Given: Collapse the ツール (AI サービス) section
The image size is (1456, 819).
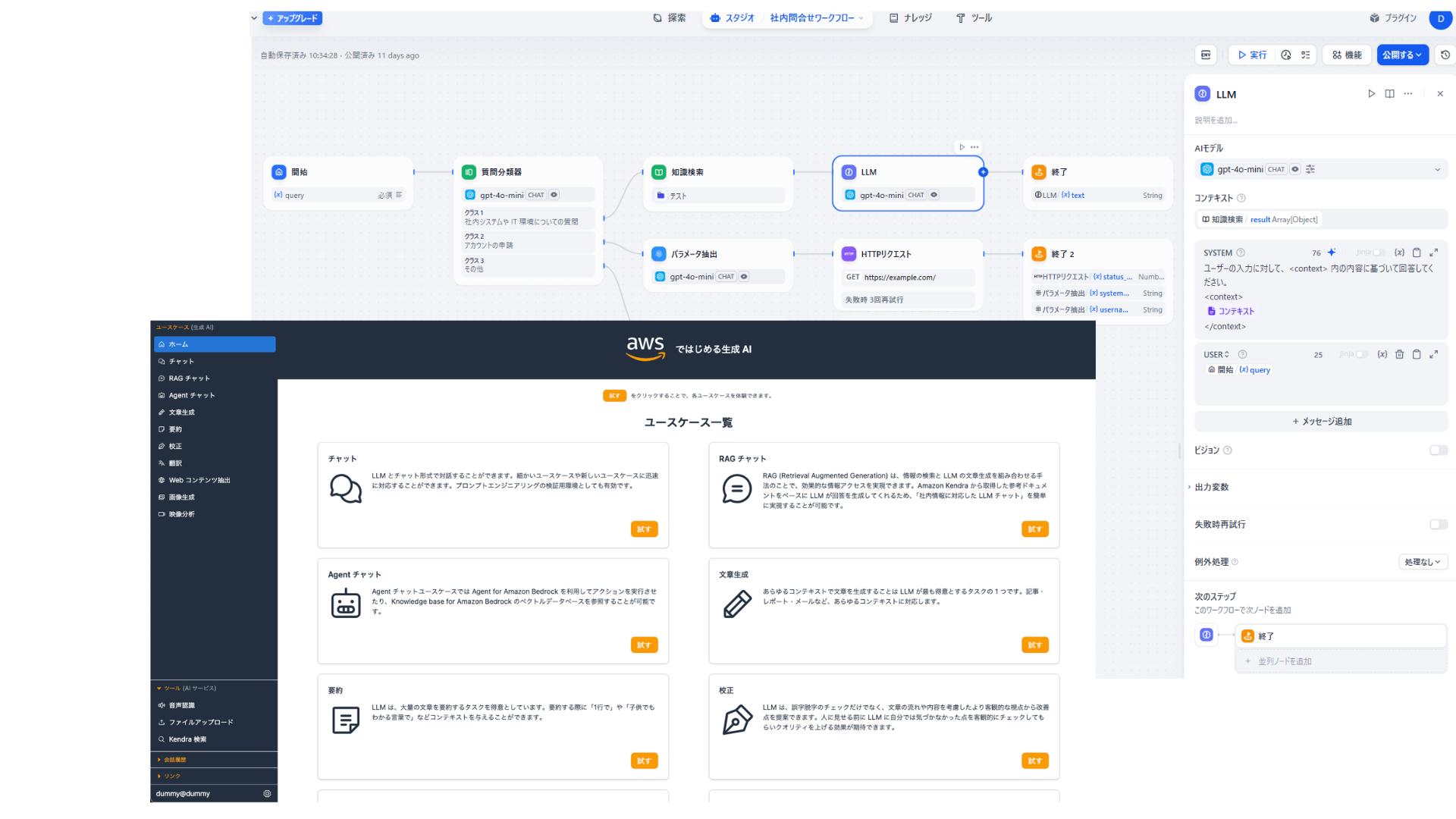Looking at the screenshot, I should [187, 689].
